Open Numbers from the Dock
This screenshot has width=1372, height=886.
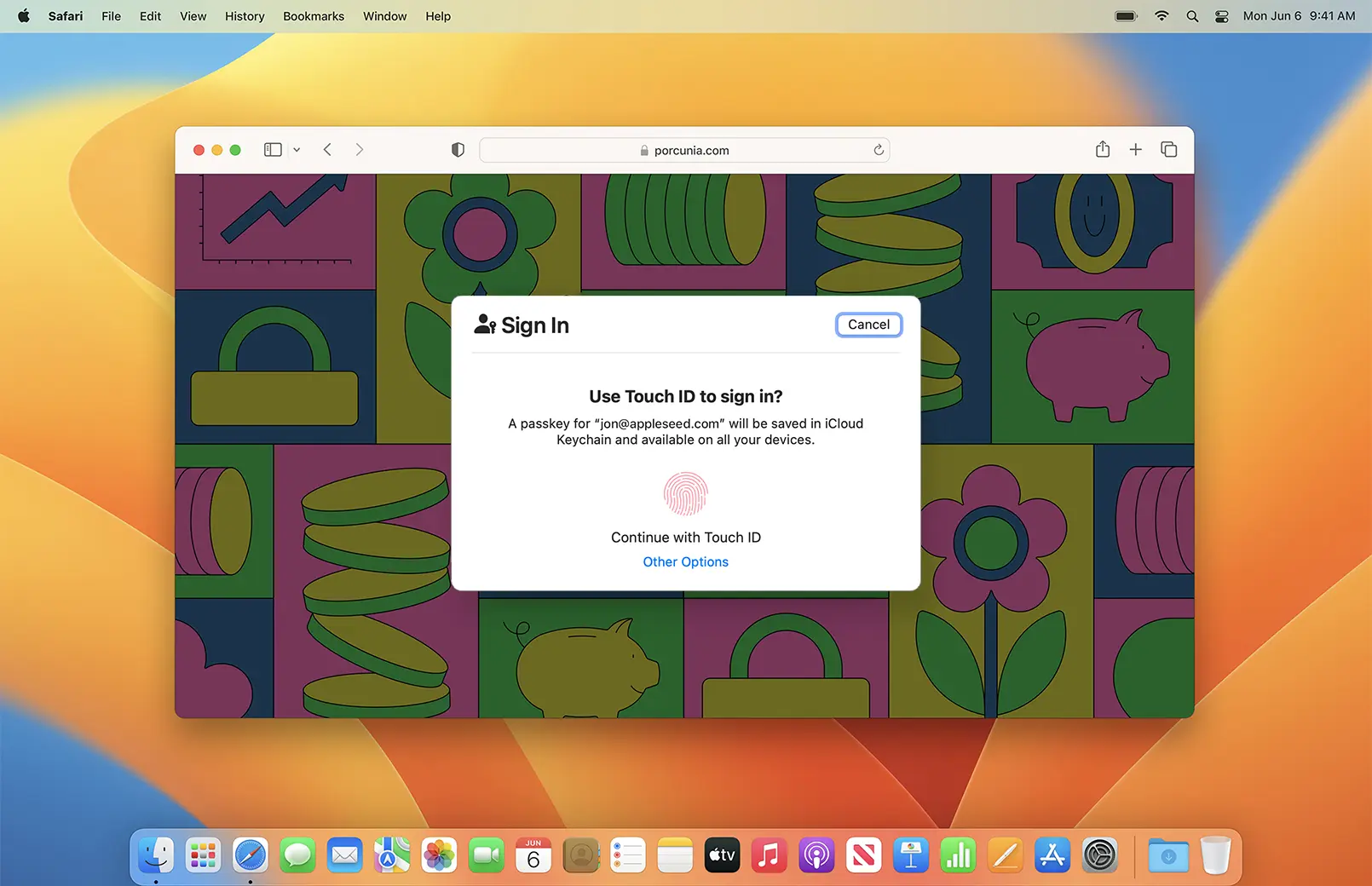[958, 855]
